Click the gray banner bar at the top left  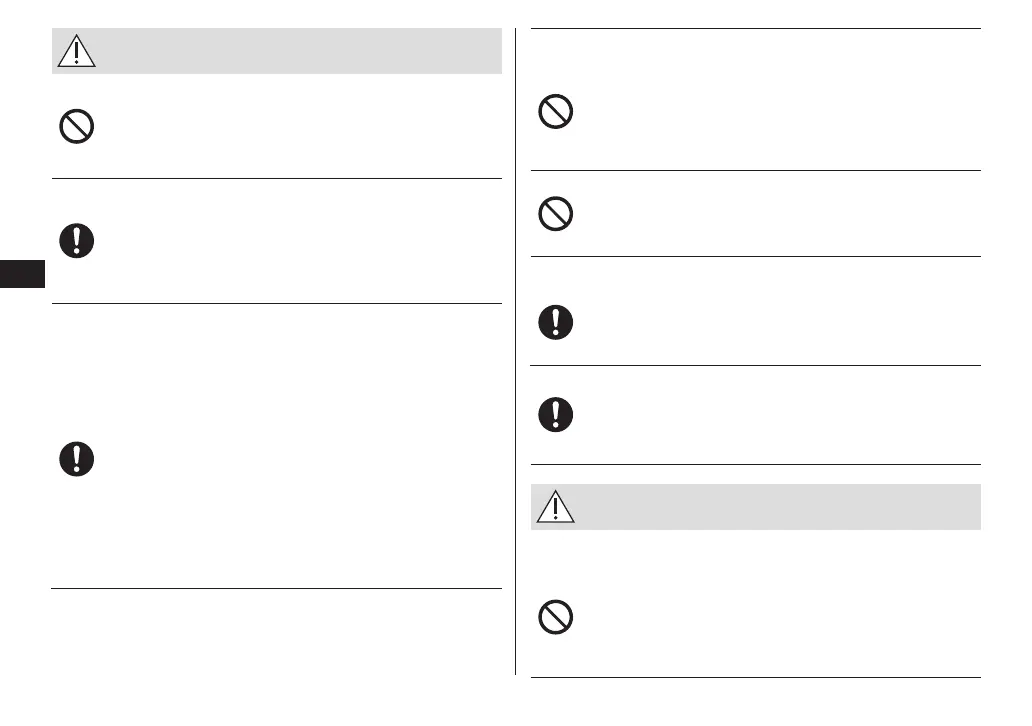pos(300,51)
